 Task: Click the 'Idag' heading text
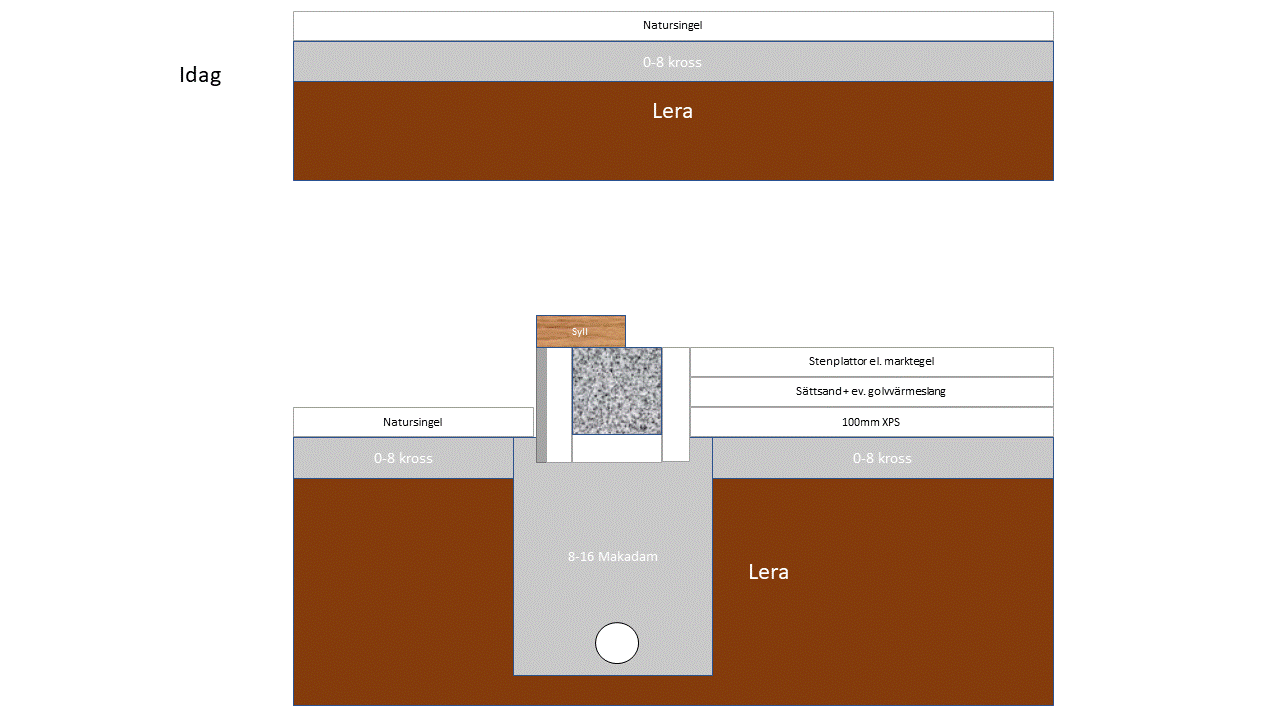coord(200,75)
